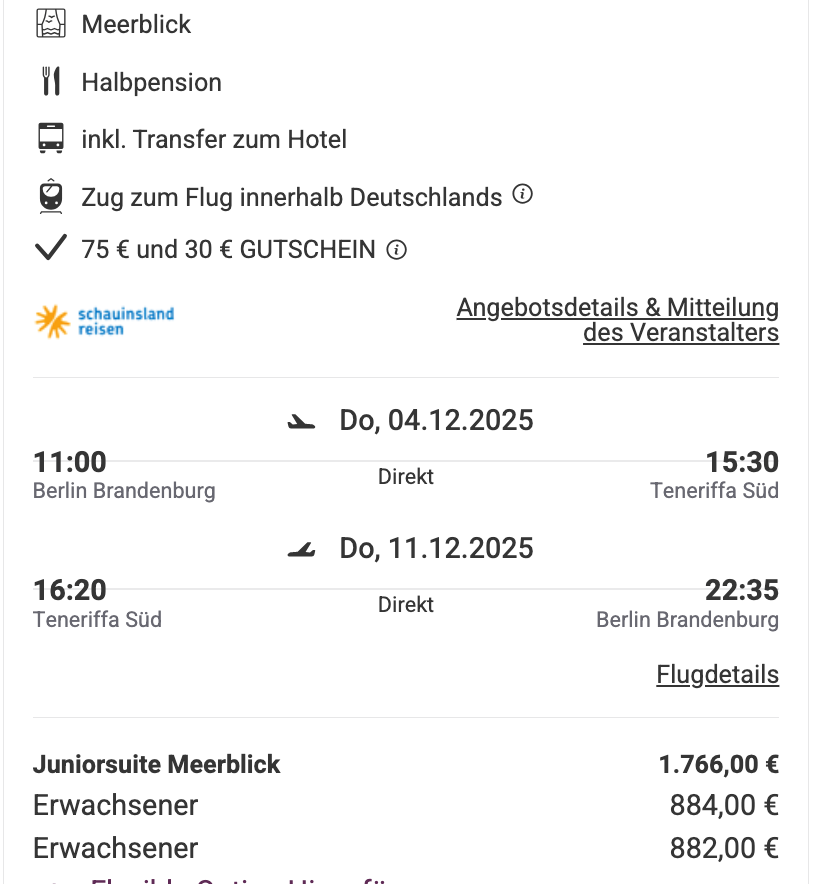Click the schauinsland reisen logo
Image resolution: width=816 pixels, height=884 pixels.
[104, 321]
